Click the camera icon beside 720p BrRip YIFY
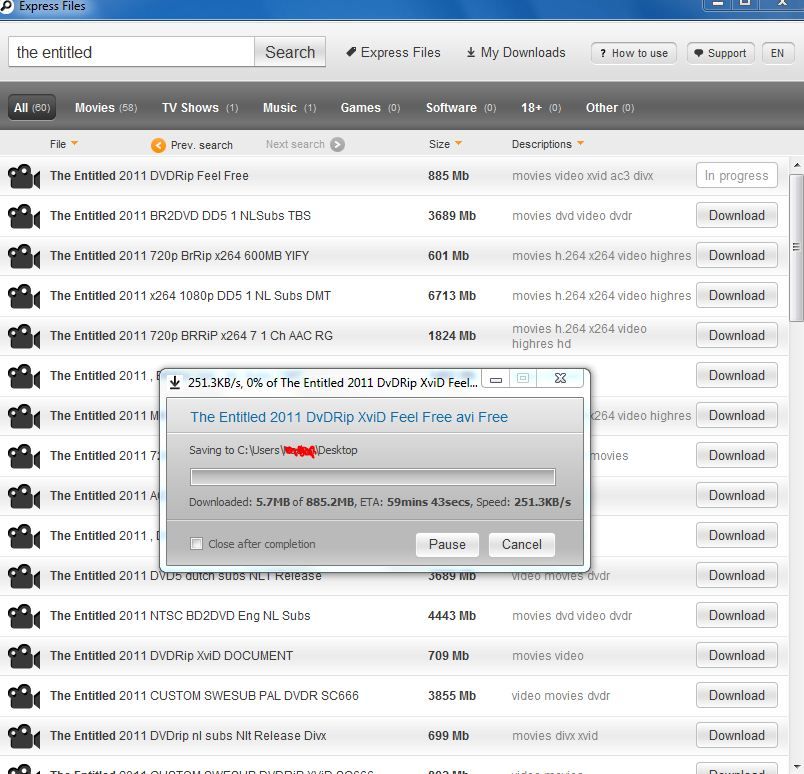Viewport: 804px width, 774px height. (24, 257)
